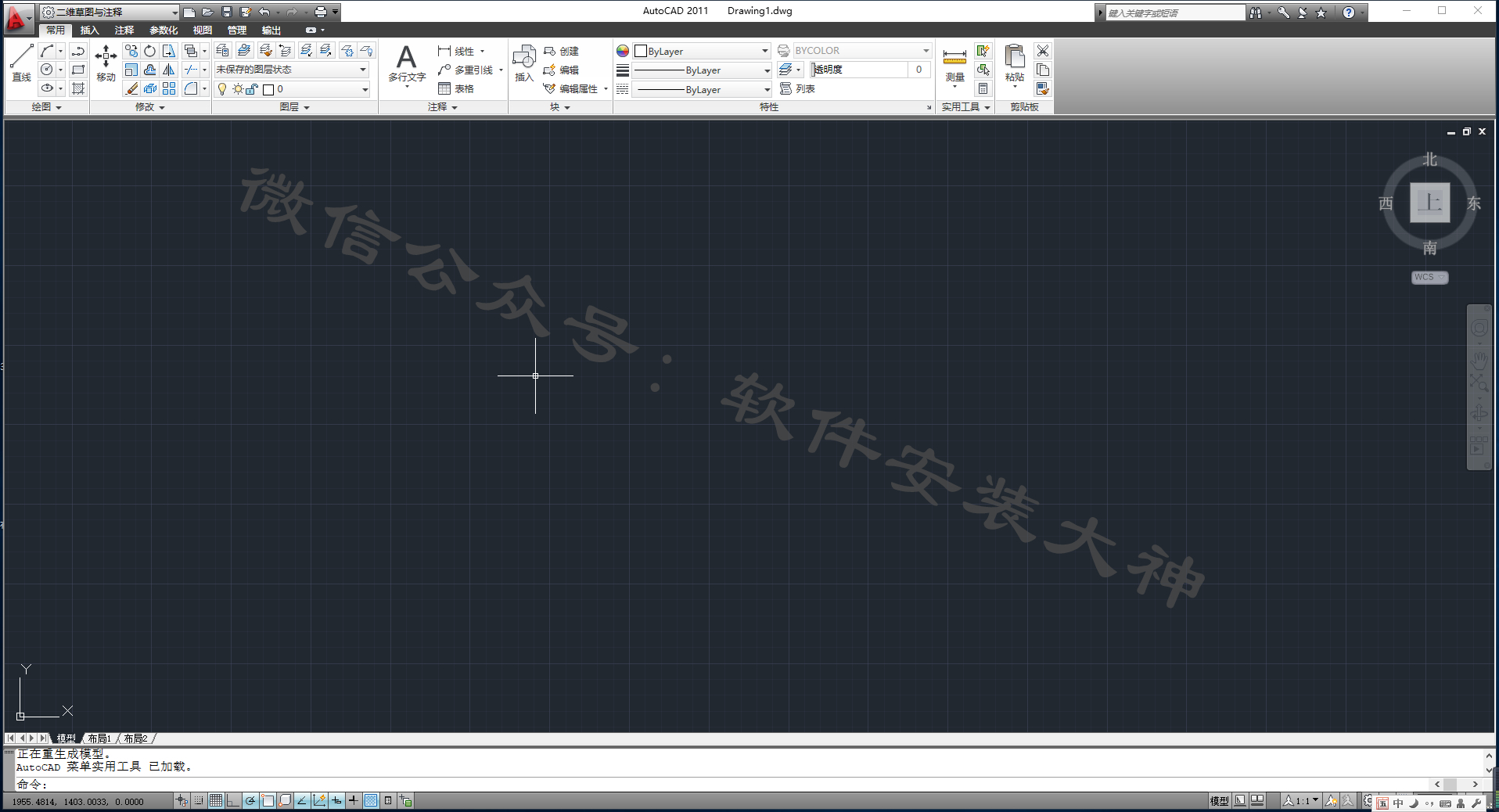Toggle Lineweight display in status bar
This screenshot has width=1499, height=812.
pyautogui.click(x=354, y=800)
